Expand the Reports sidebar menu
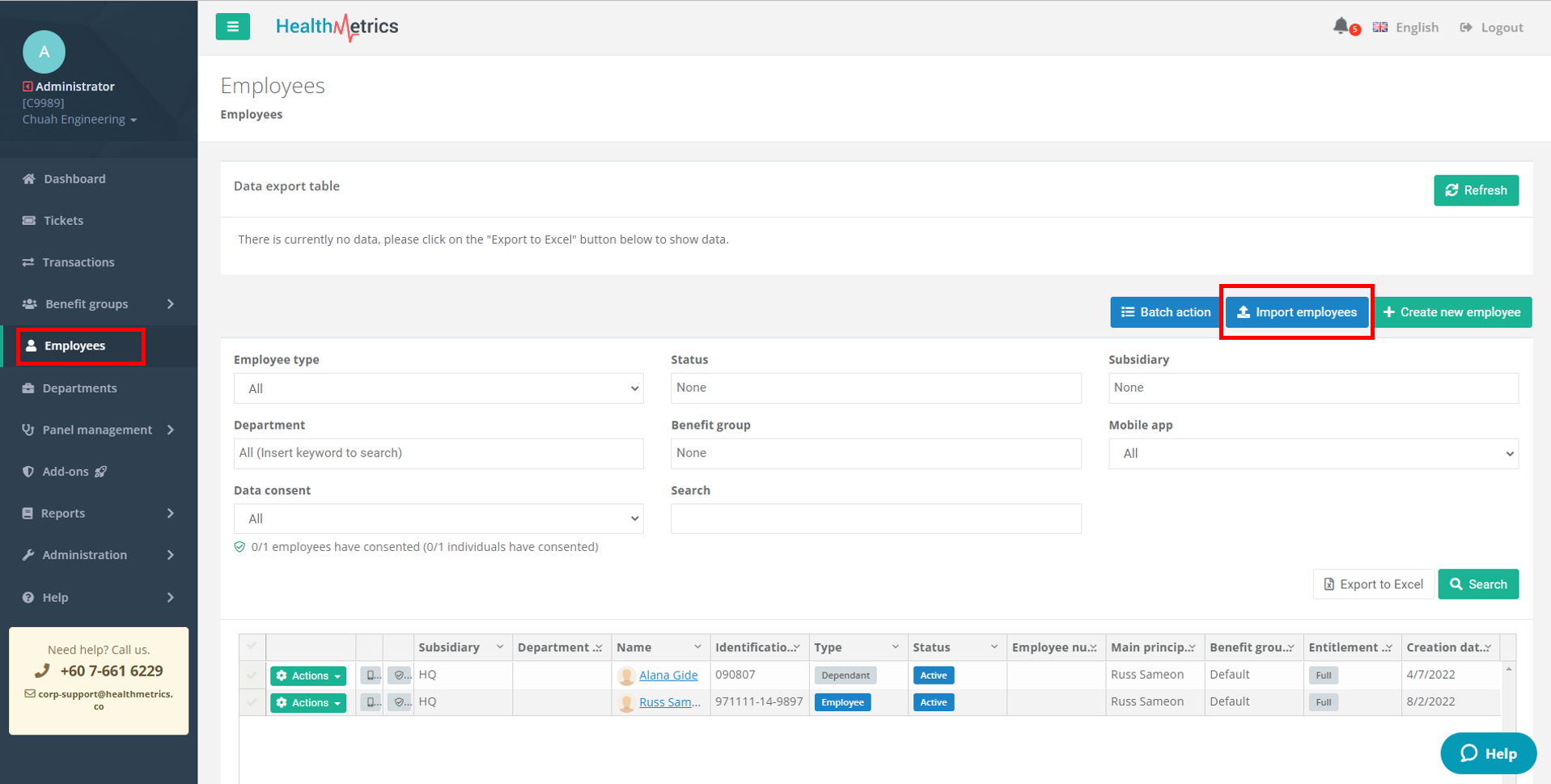The width and height of the screenshot is (1551, 784). click(x=97, y=513)
